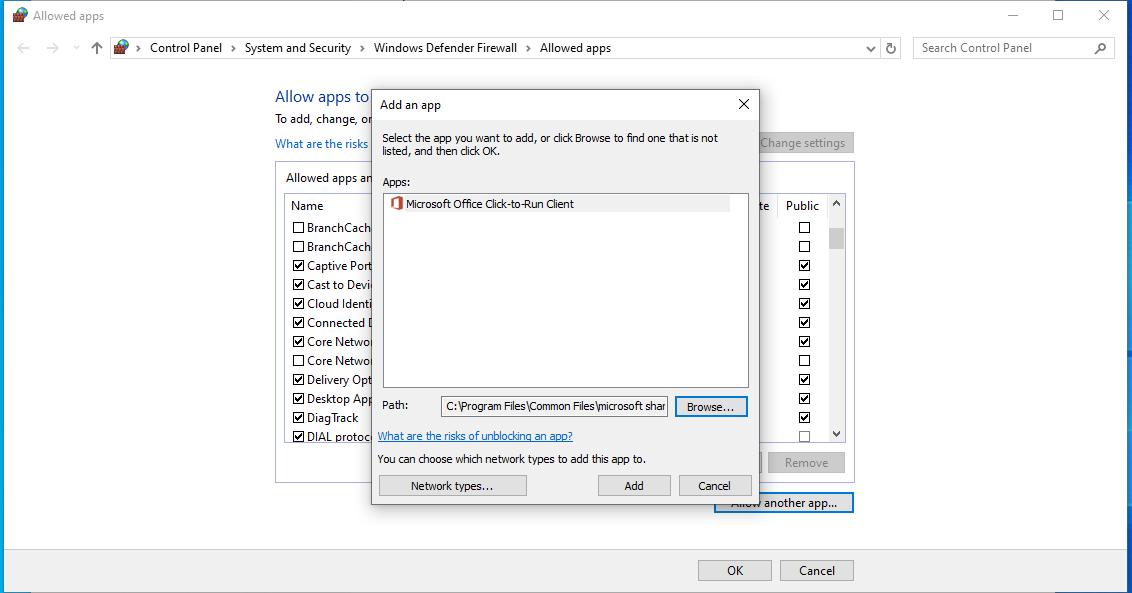Click Allowed apps breadcrumb
Screen dimensions: 1132x593
pos(575,48)
